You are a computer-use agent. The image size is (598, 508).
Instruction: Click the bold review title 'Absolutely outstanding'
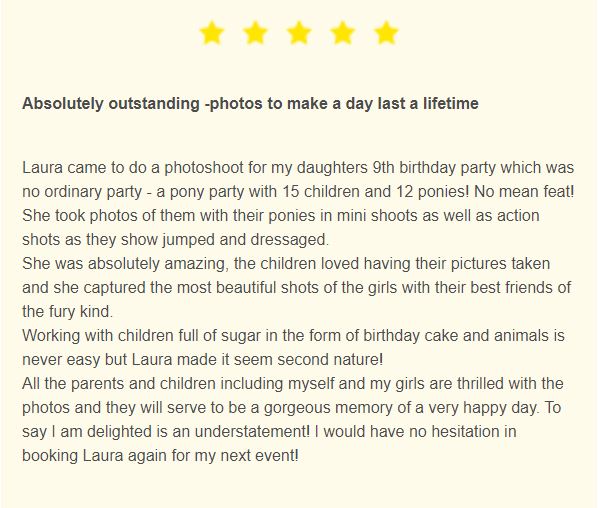[x=111, y=104]
